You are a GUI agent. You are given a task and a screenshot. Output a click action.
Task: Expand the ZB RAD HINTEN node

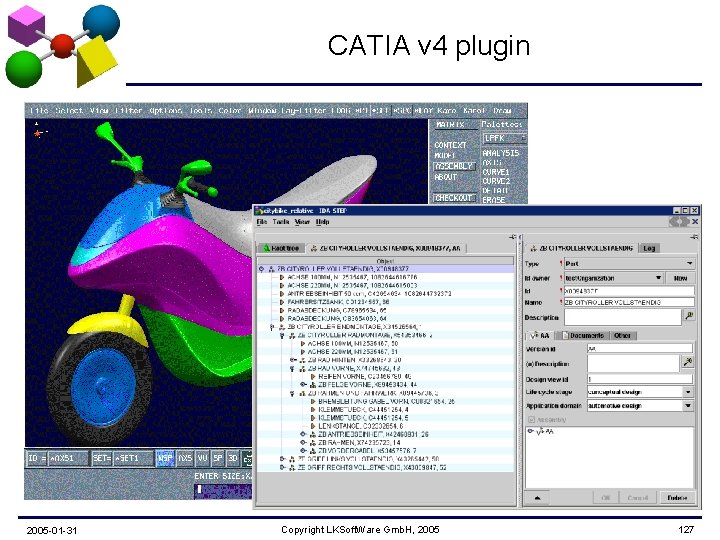point(292,360)
